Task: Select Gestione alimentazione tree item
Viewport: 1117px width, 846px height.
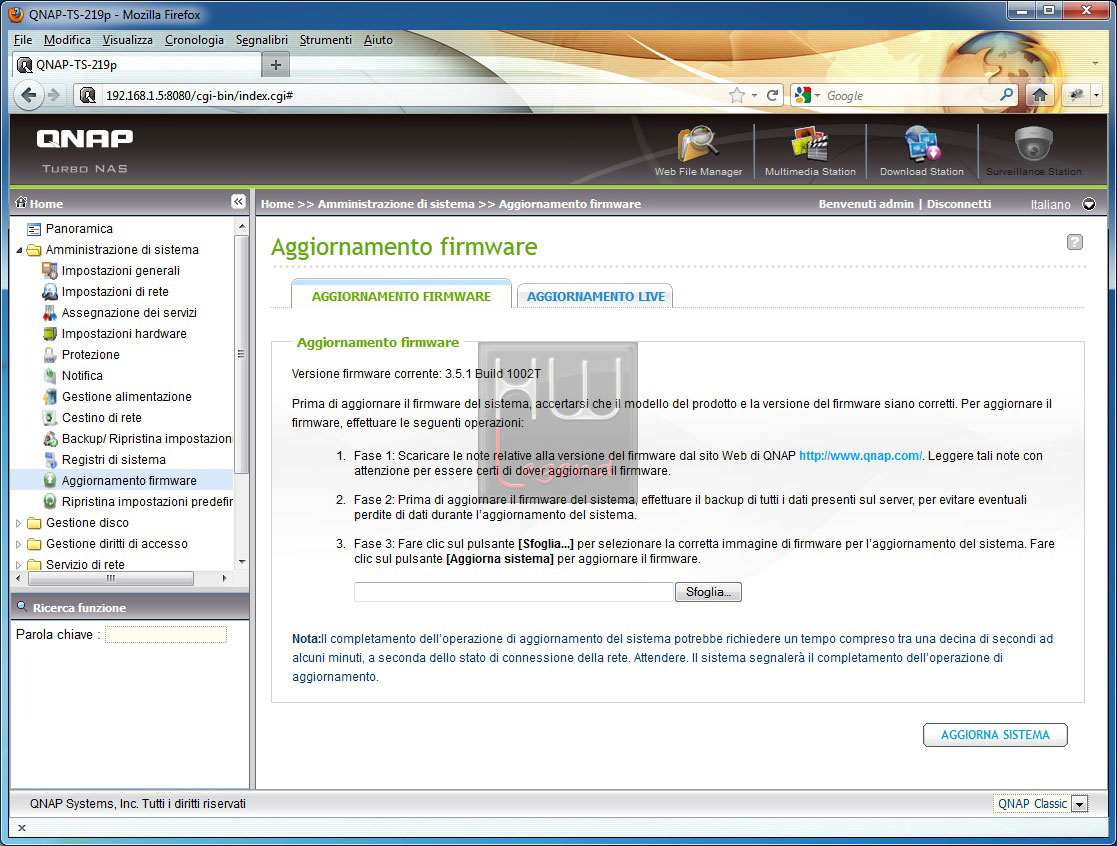Action: tap(127, 397)
